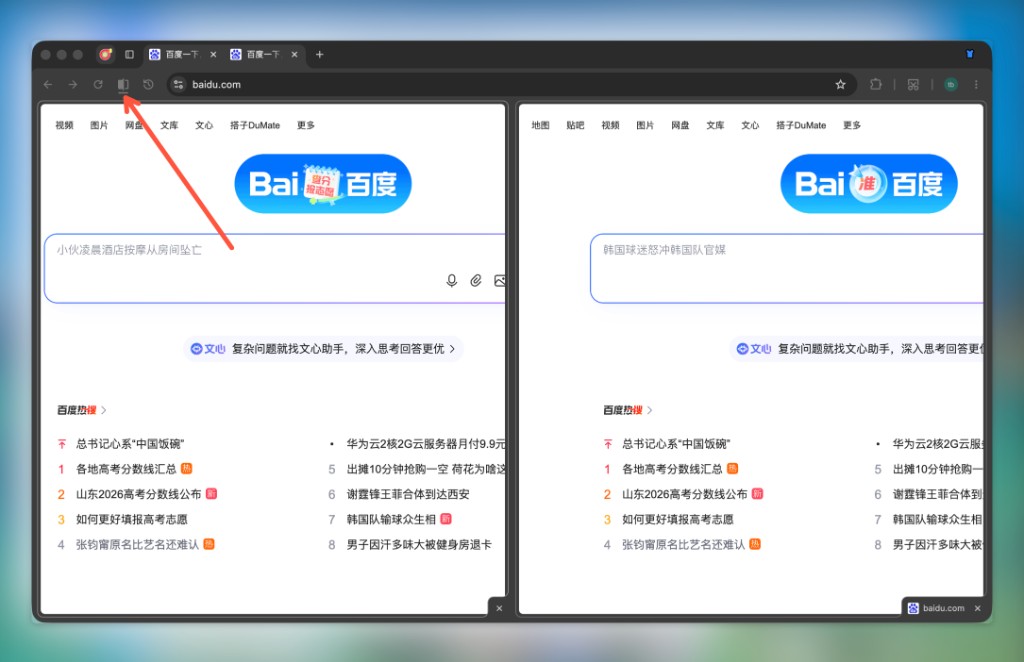Close the first 百度一下 tab

pos(213,54)
